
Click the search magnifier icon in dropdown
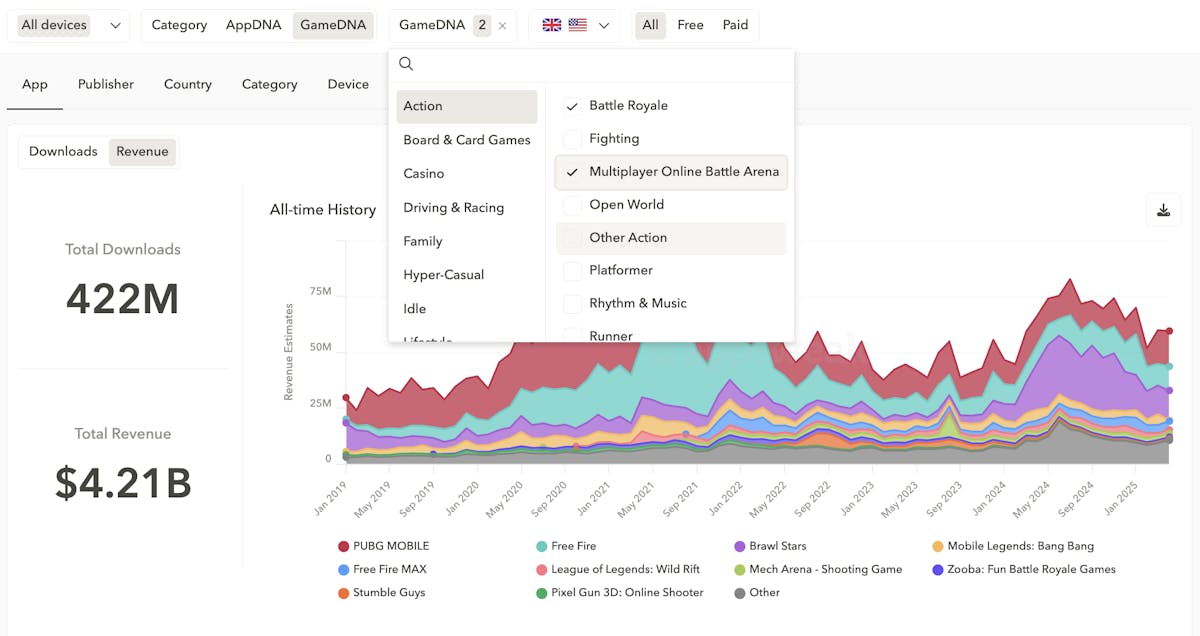pos(406,64)
